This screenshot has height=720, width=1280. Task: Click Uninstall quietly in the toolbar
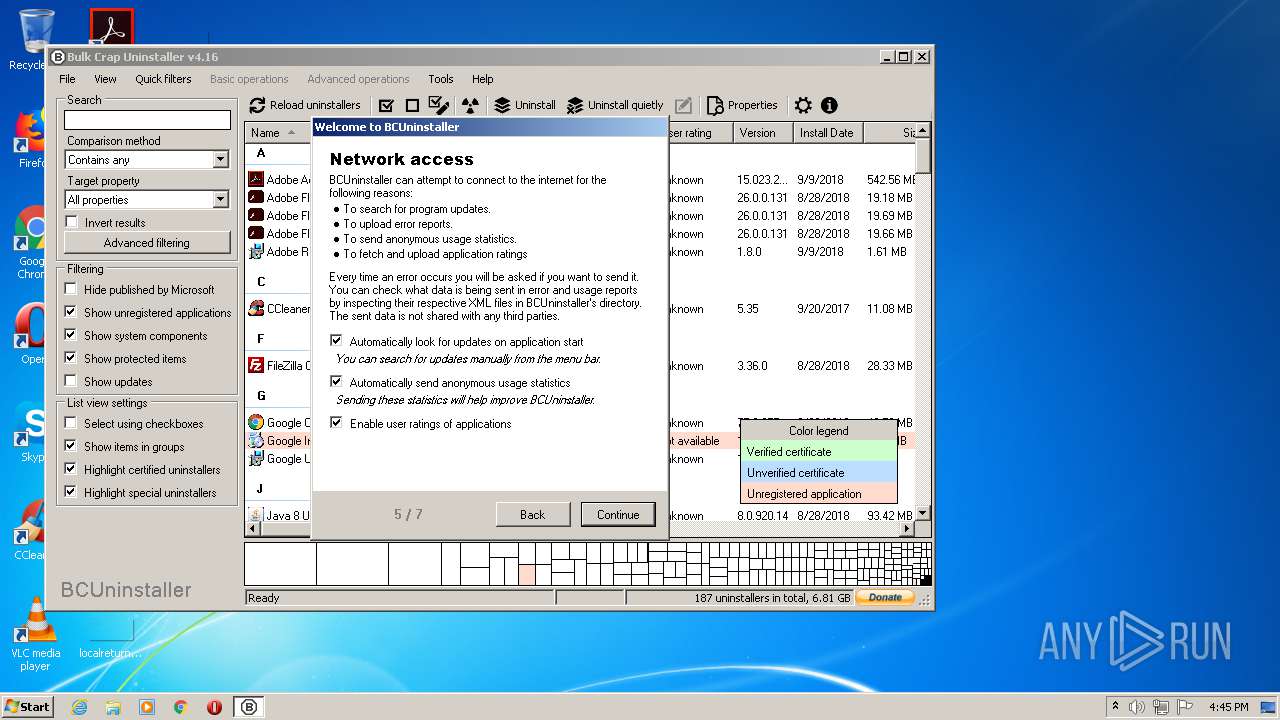tap(615, 105)
